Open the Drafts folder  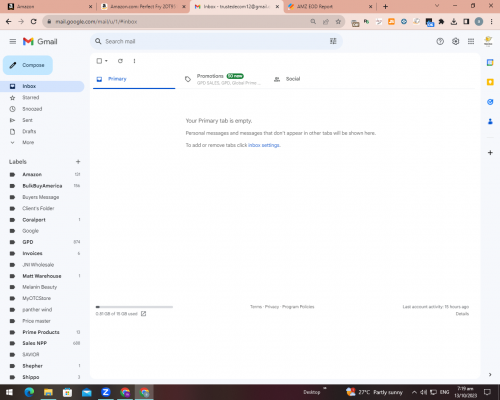click(29, 131)
